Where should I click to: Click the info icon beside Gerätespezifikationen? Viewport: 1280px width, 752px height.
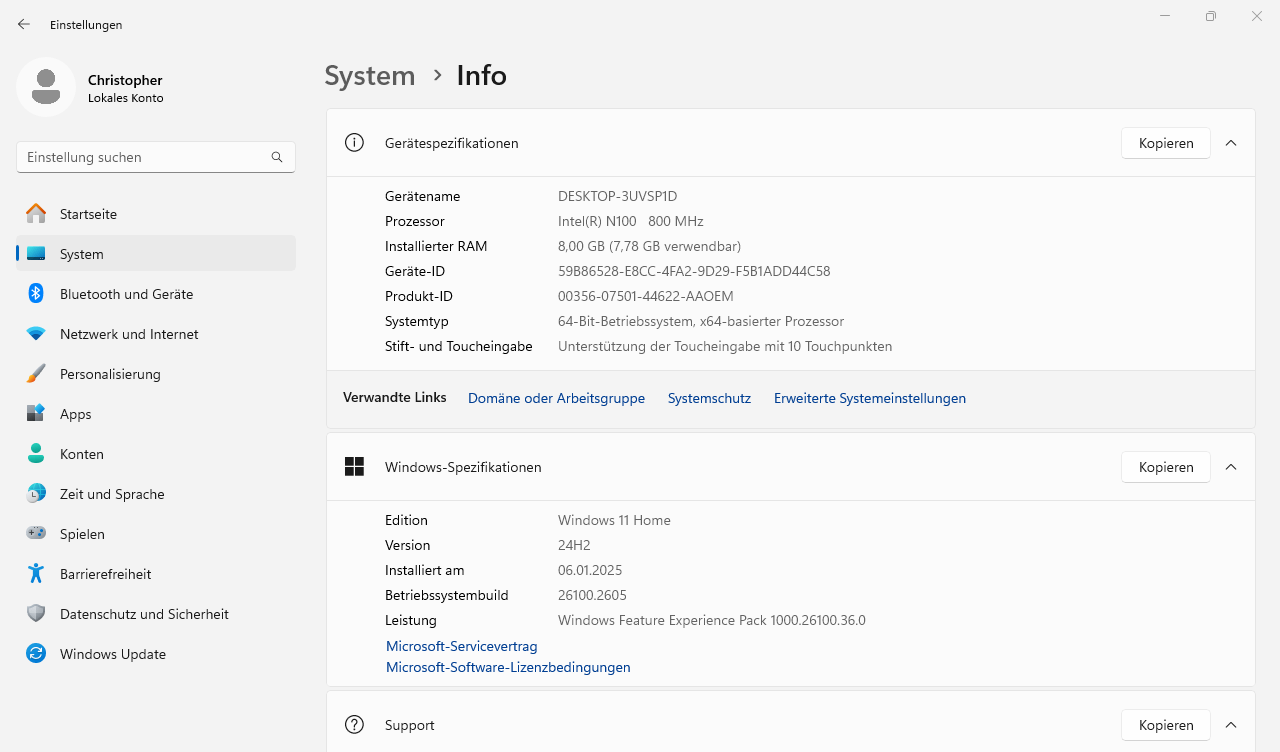point(354,143)
